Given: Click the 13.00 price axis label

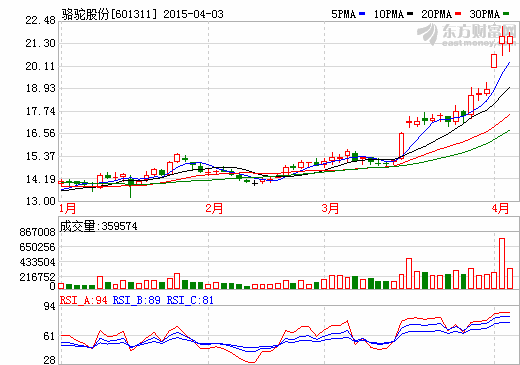Looking at the screenshot, I should [40, 201].
